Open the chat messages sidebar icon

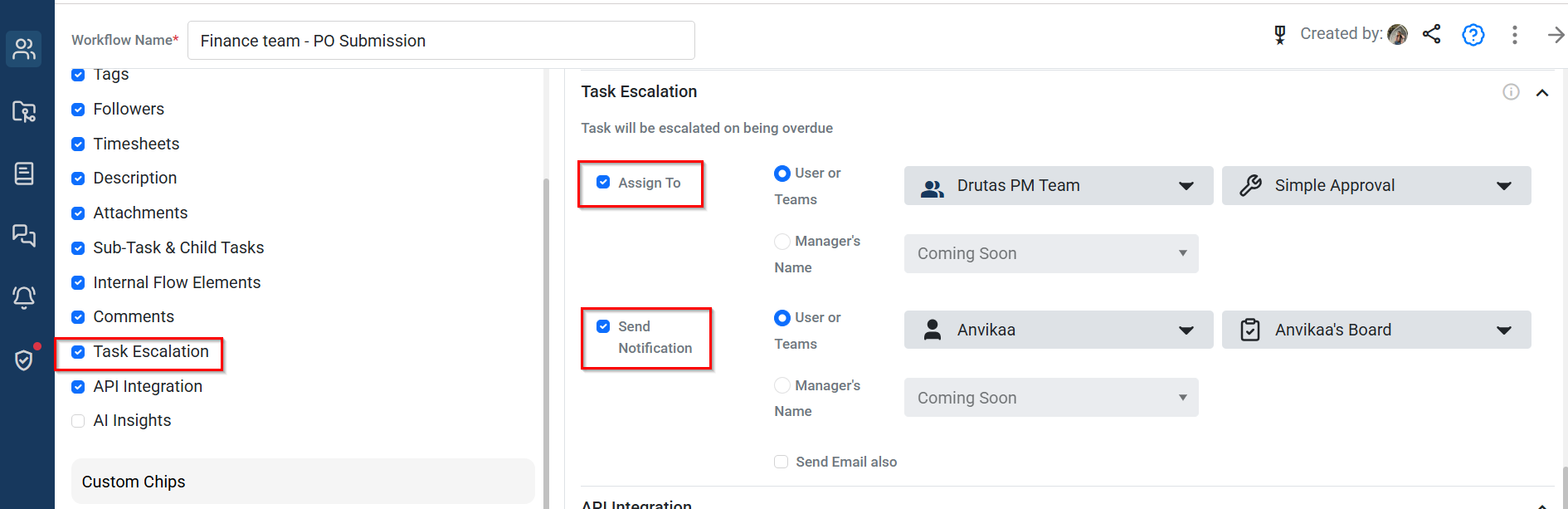click(24, 236)
